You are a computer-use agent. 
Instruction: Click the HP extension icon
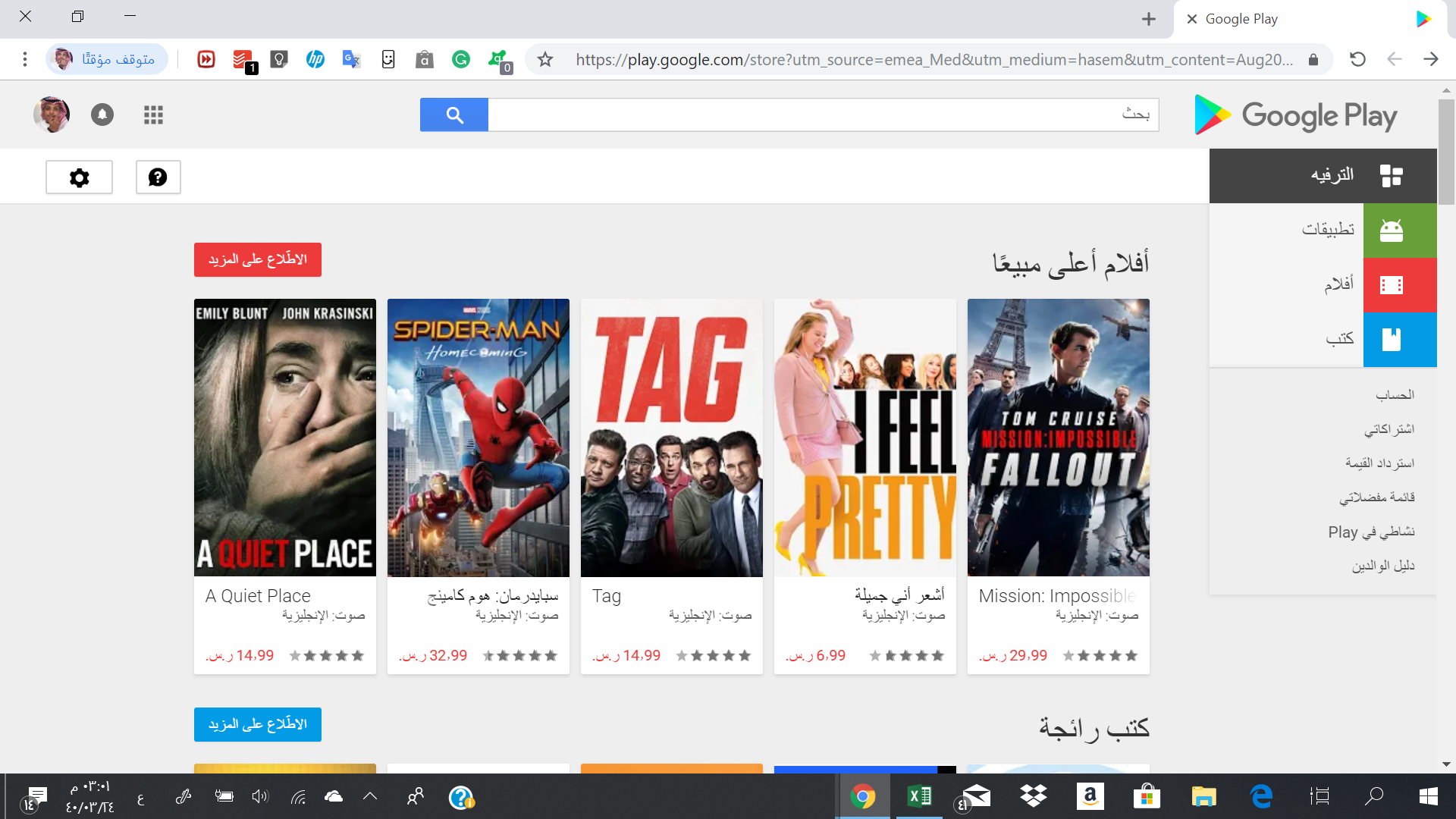(315, 59)
